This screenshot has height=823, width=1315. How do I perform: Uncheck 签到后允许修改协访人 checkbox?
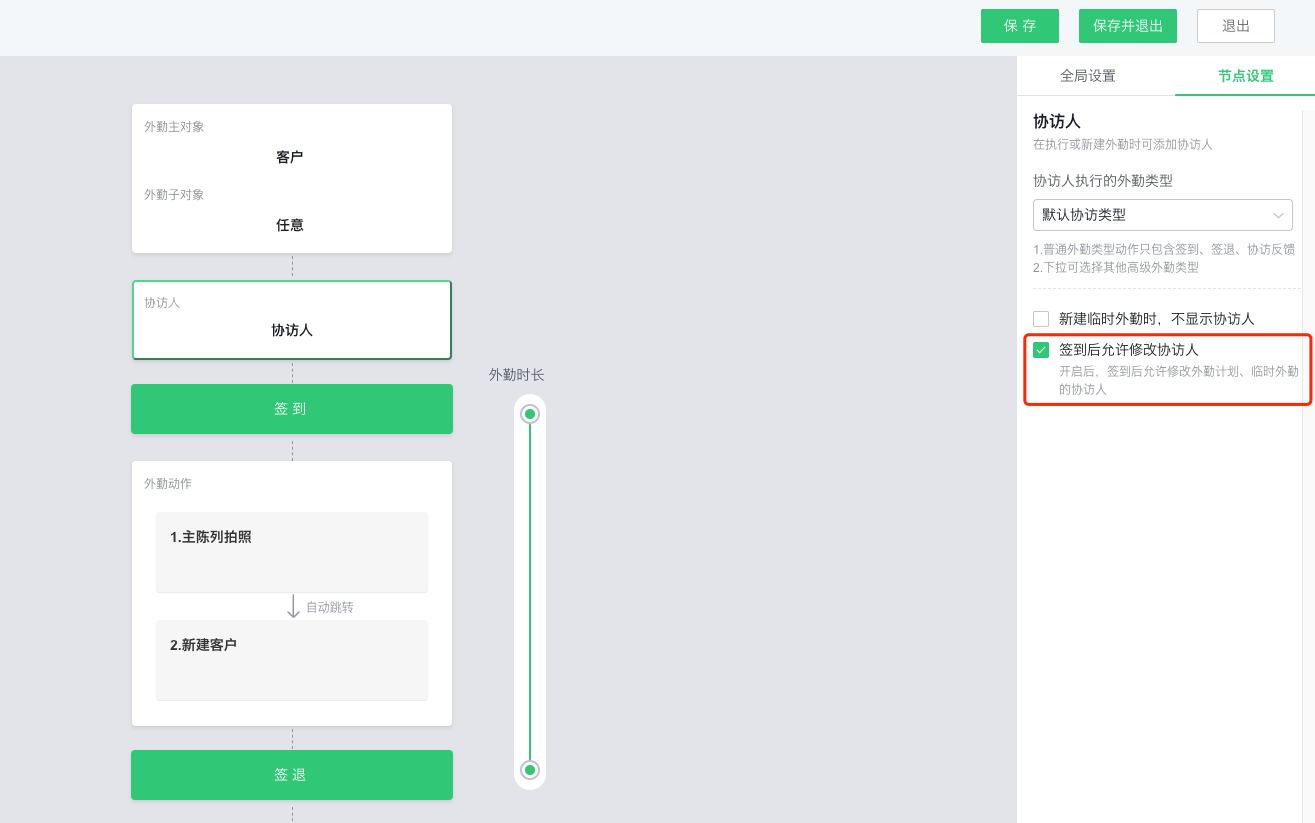1041,350
